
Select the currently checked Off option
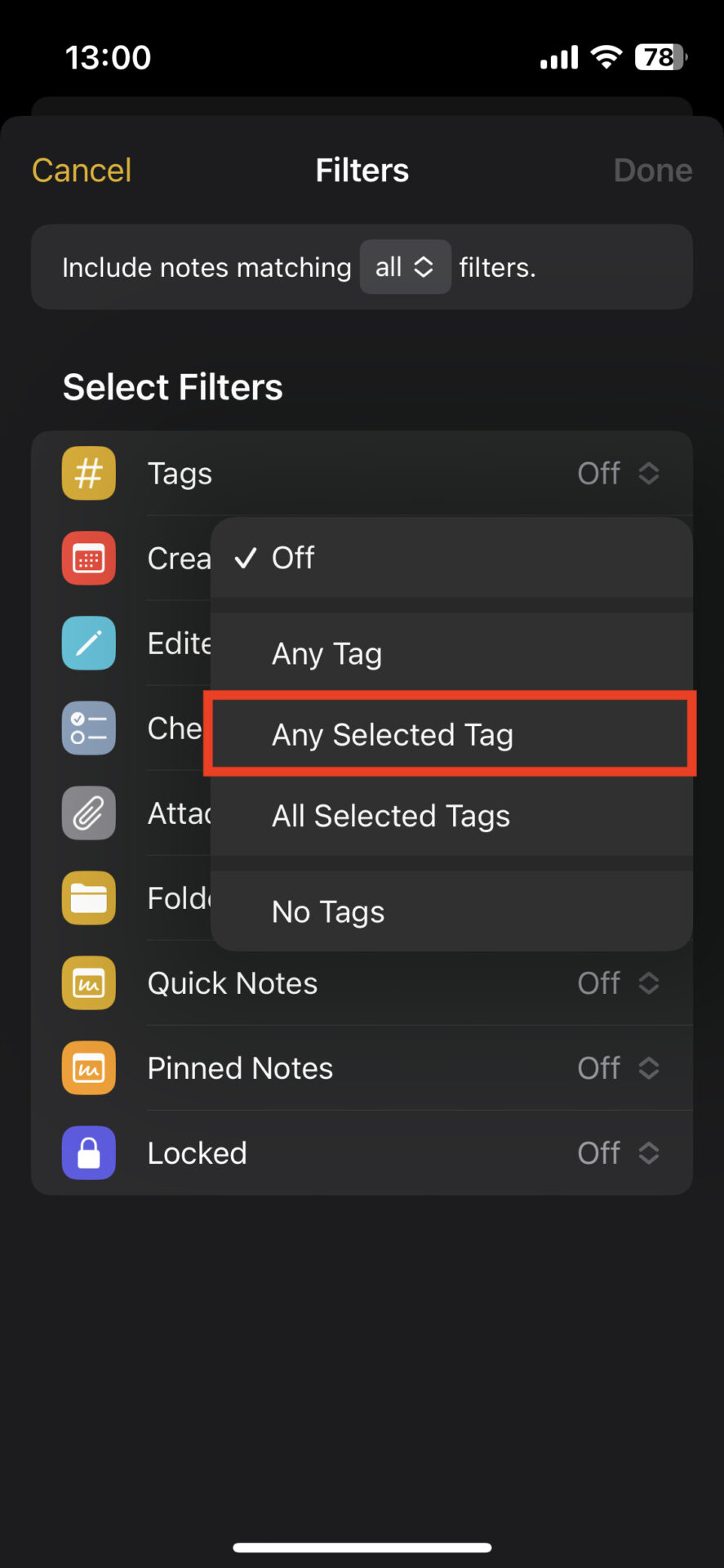[x=292, y=558]
